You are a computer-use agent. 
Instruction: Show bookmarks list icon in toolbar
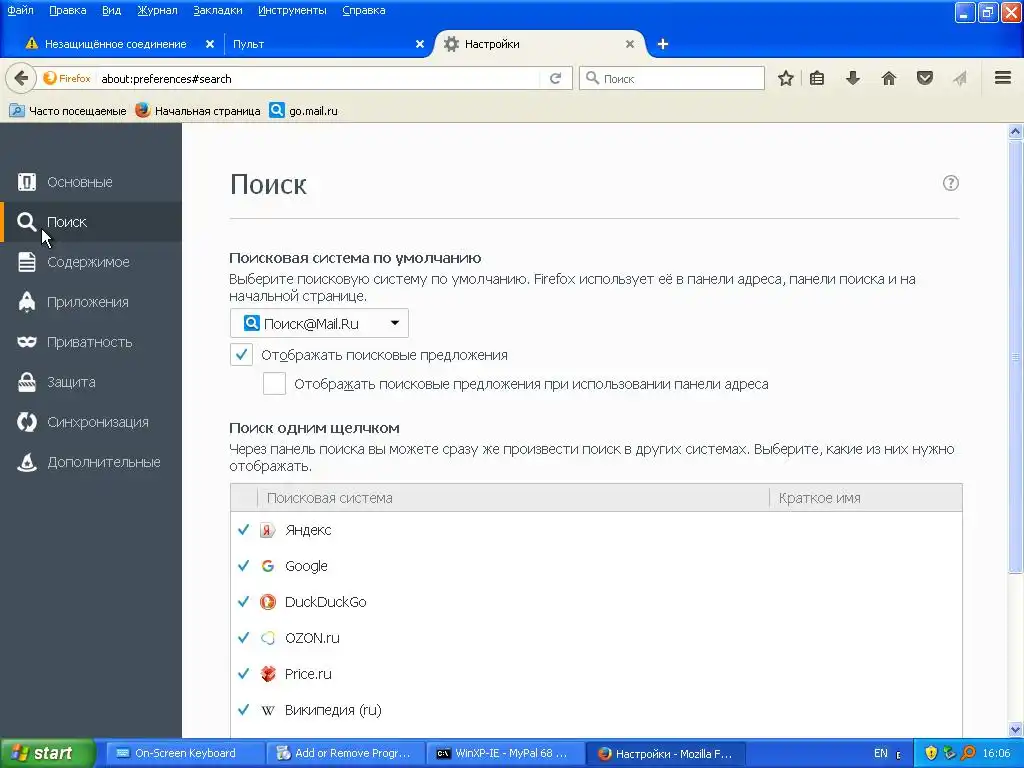[817, 78]
